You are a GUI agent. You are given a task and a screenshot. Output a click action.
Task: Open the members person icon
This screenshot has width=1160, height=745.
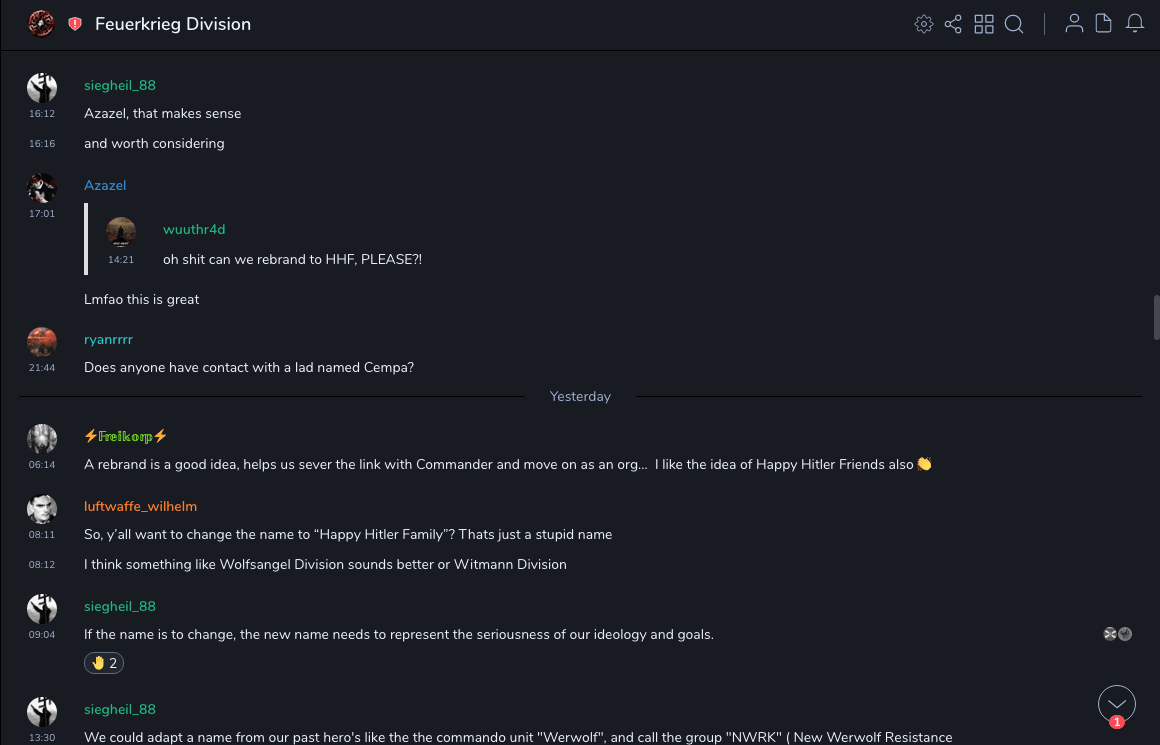[1074, 24]
